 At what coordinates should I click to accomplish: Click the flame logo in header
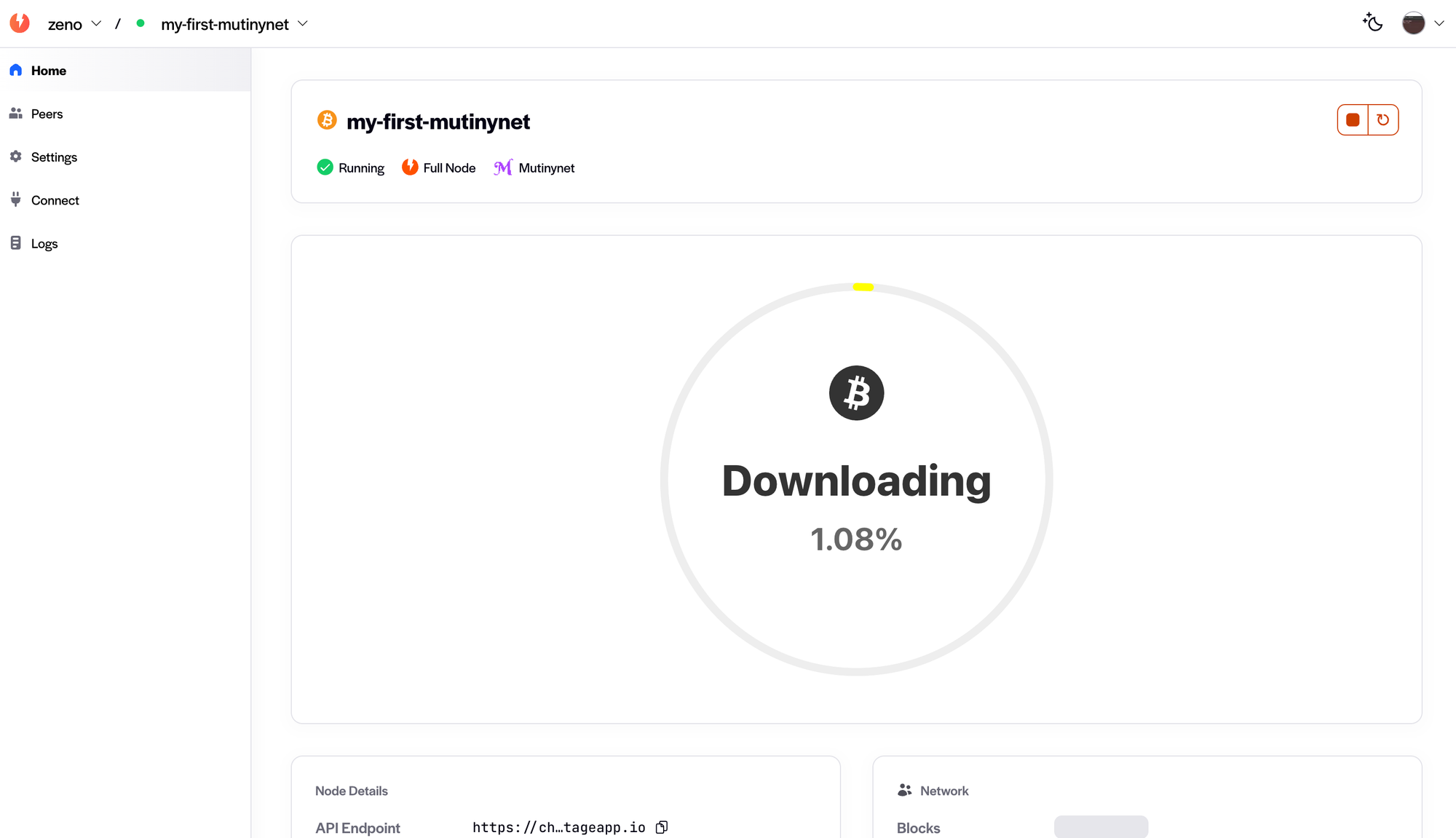[20, 23]
